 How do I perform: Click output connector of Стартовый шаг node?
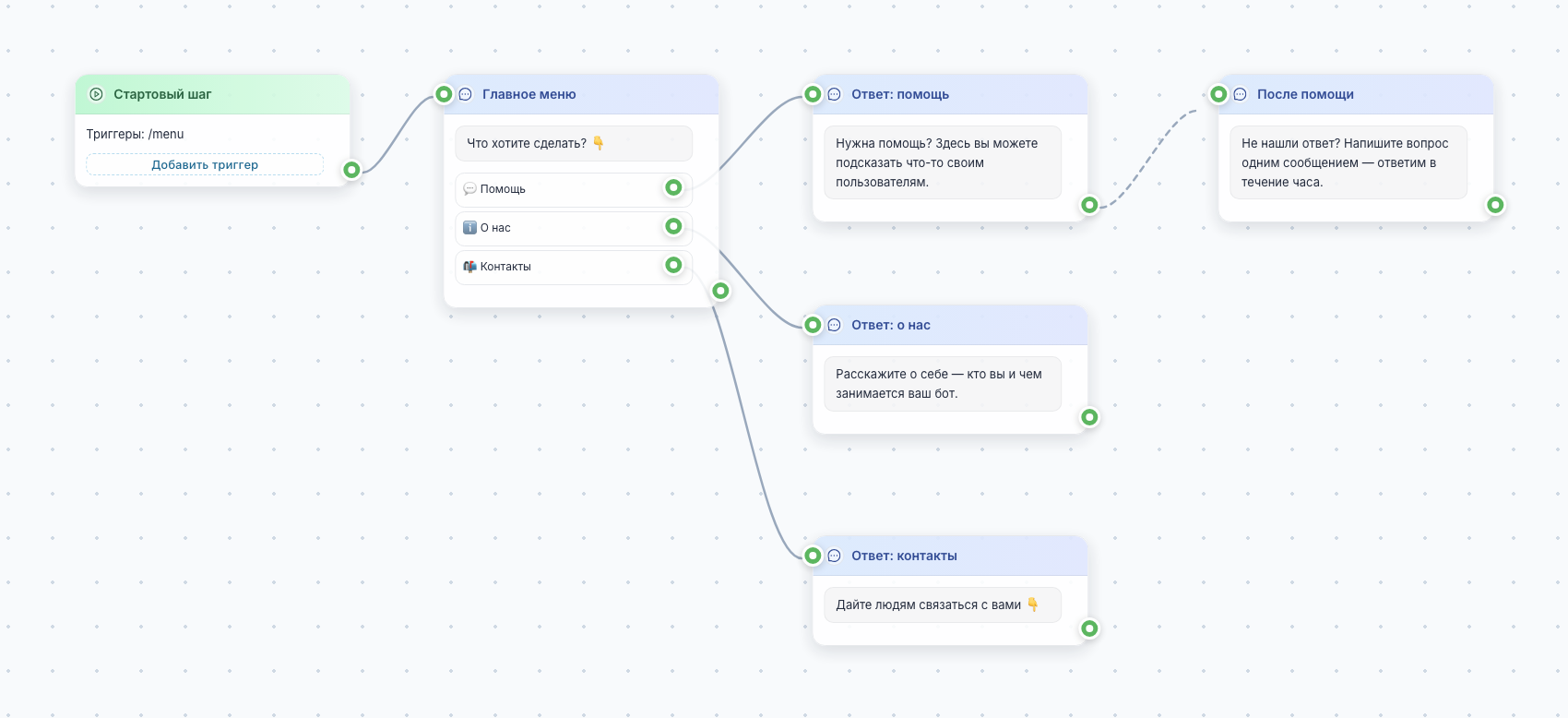[351, 170]
